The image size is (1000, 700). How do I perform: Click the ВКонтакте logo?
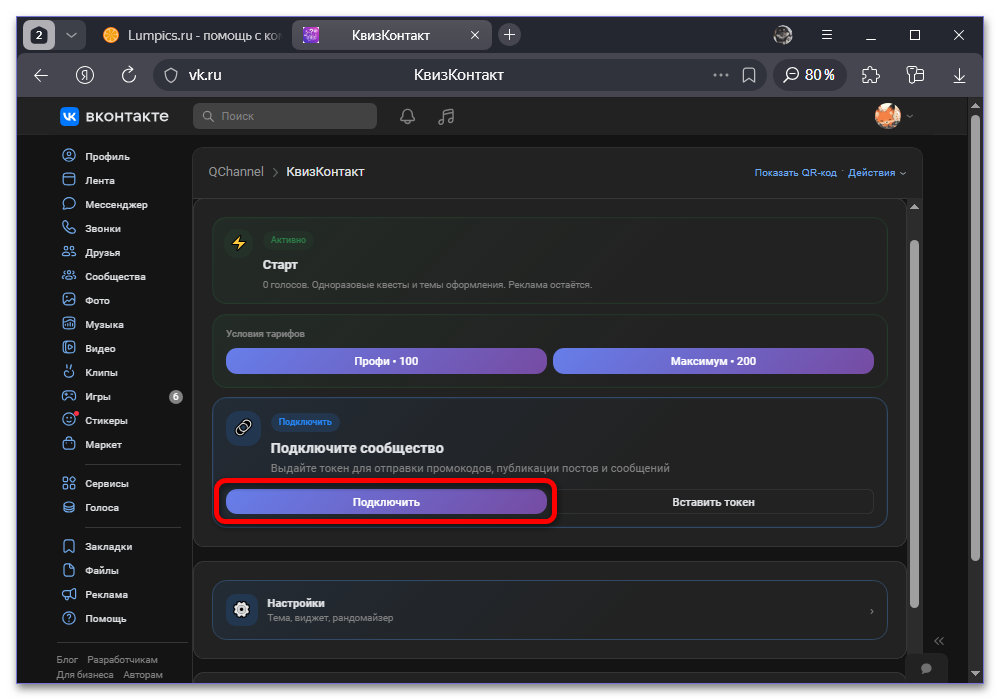click(x=114, y=116)
